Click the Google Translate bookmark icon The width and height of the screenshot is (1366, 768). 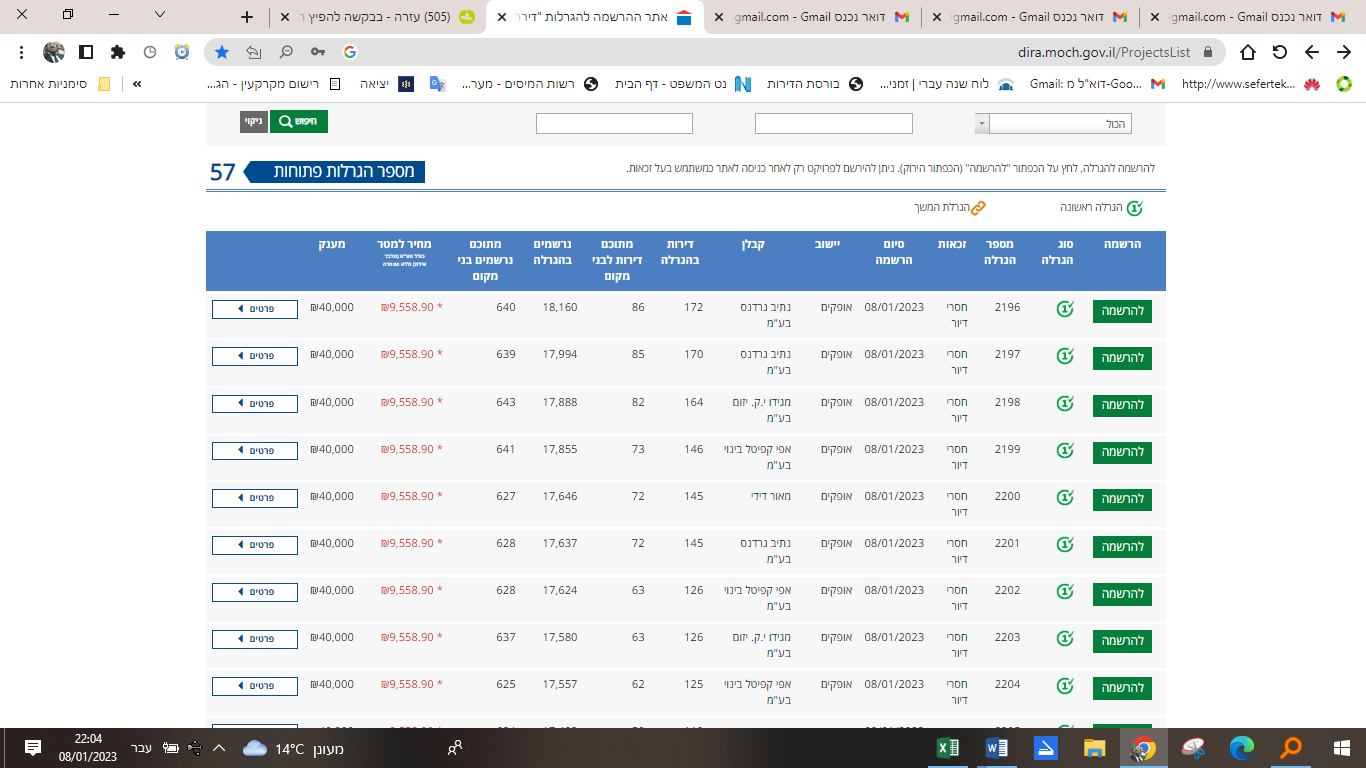437,84
